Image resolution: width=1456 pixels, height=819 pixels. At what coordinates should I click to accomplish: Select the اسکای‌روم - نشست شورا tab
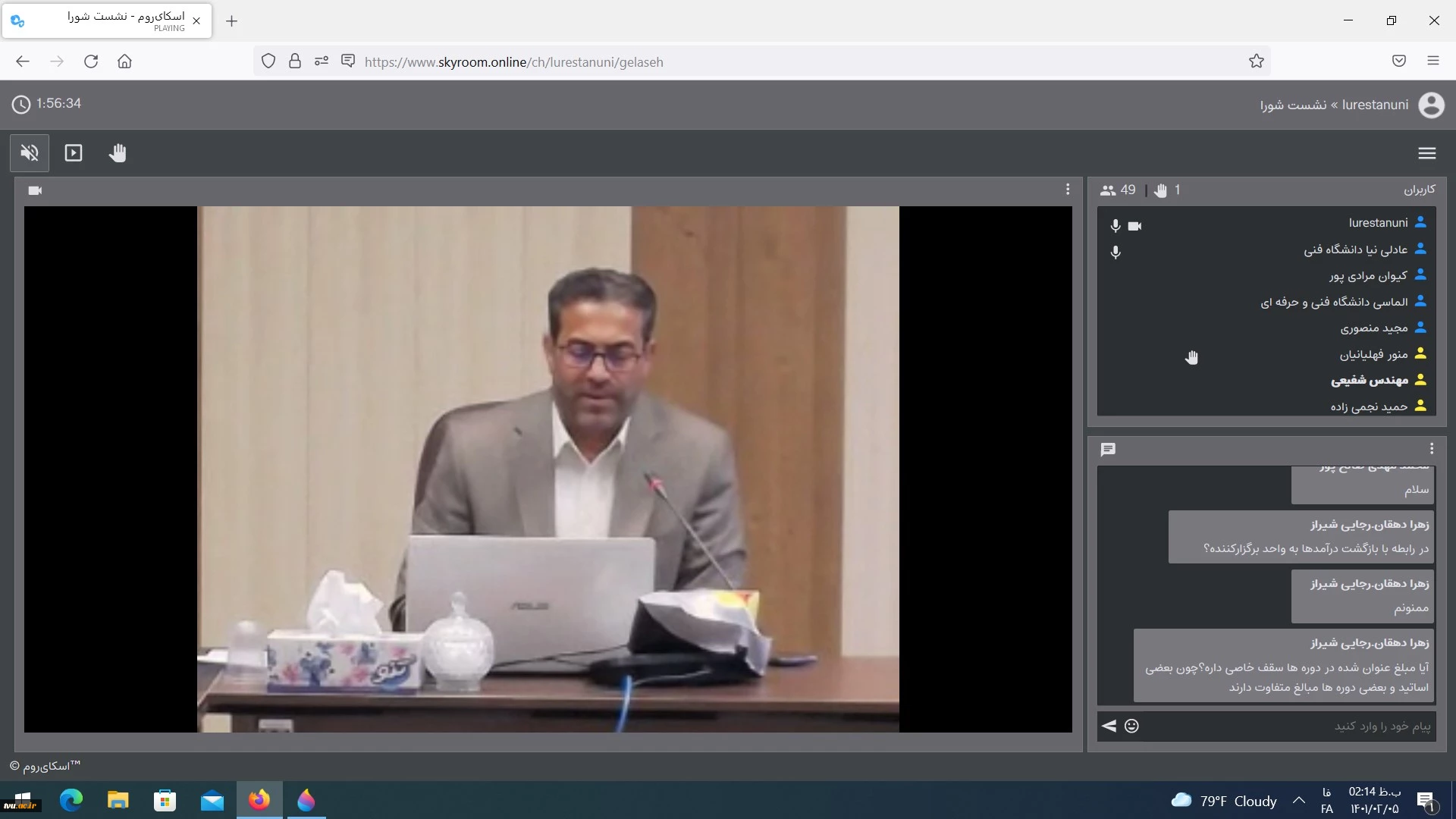tap(107, 21)
